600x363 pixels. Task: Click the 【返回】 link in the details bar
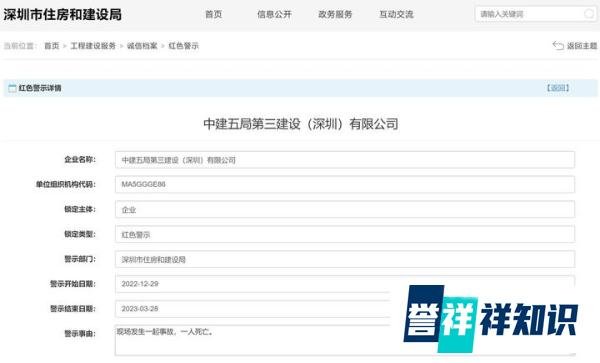tap(558, 88)
